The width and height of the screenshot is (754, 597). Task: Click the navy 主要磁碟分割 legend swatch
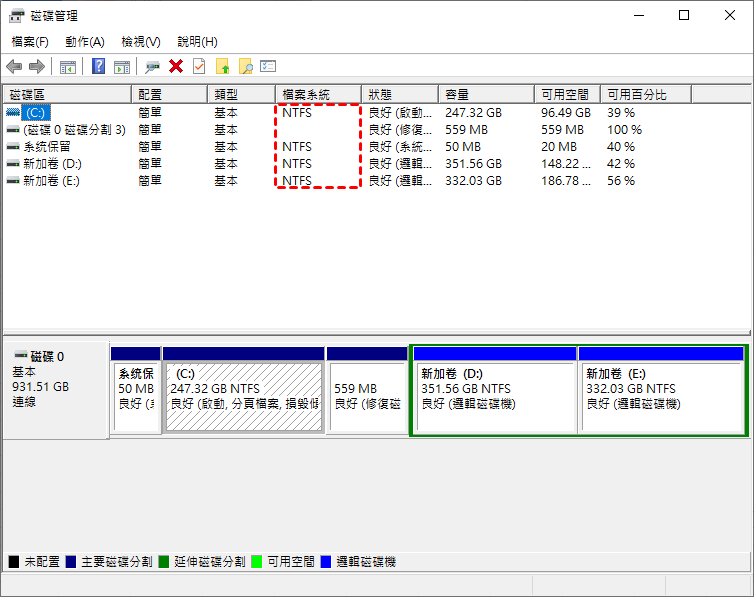click(71, 561)
